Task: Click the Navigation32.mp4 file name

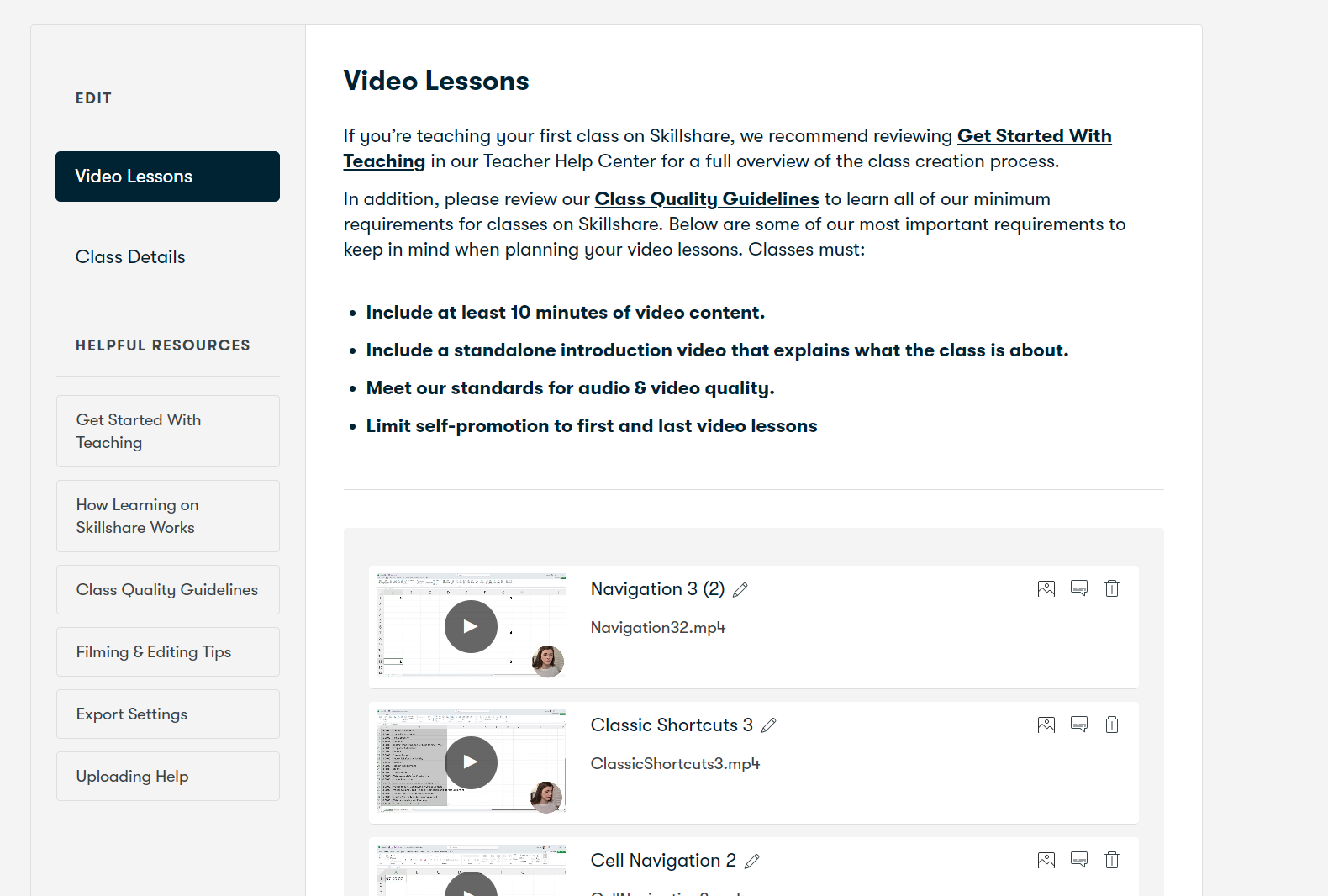Action: [658, 628]
